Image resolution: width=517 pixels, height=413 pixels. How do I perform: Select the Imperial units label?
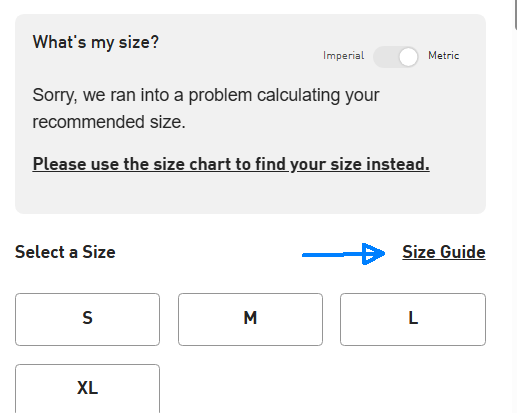343,55
